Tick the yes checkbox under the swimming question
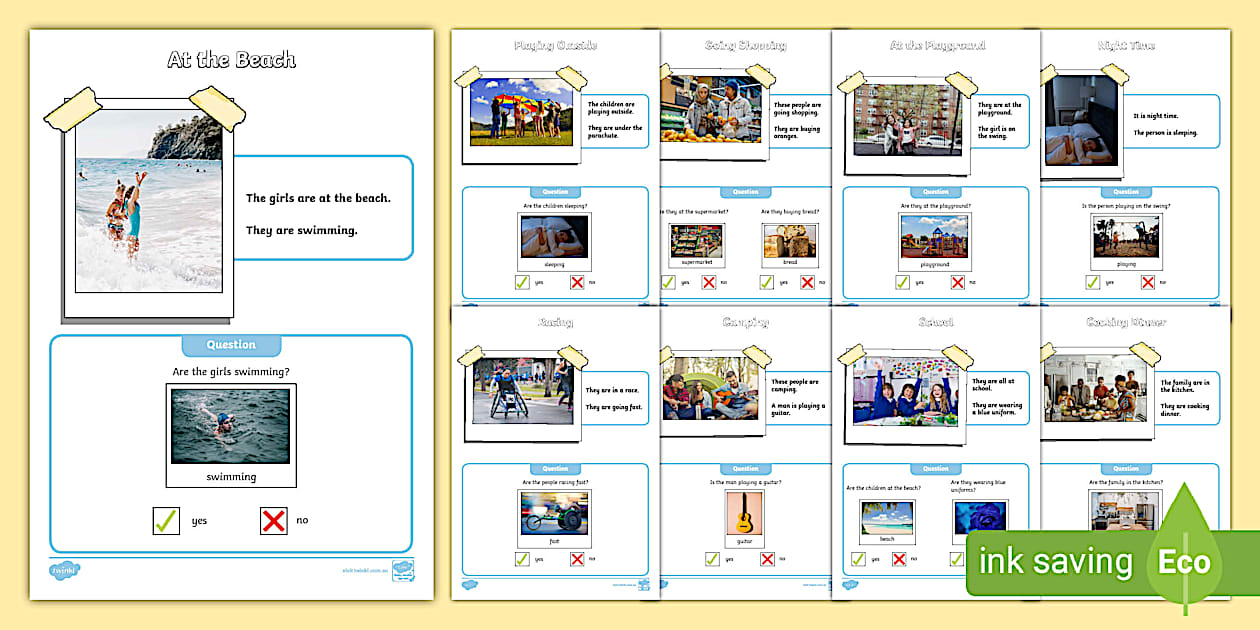 point(166,520)
